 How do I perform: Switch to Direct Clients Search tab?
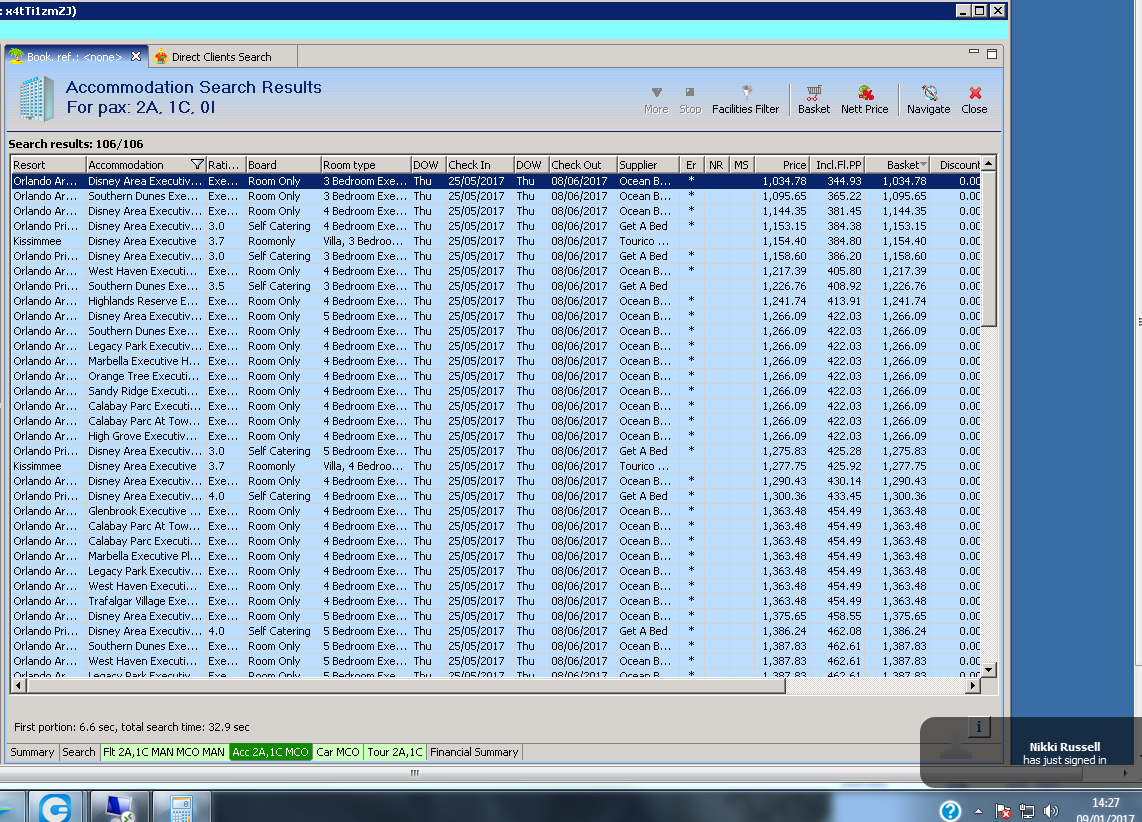(x=220, y=57)
